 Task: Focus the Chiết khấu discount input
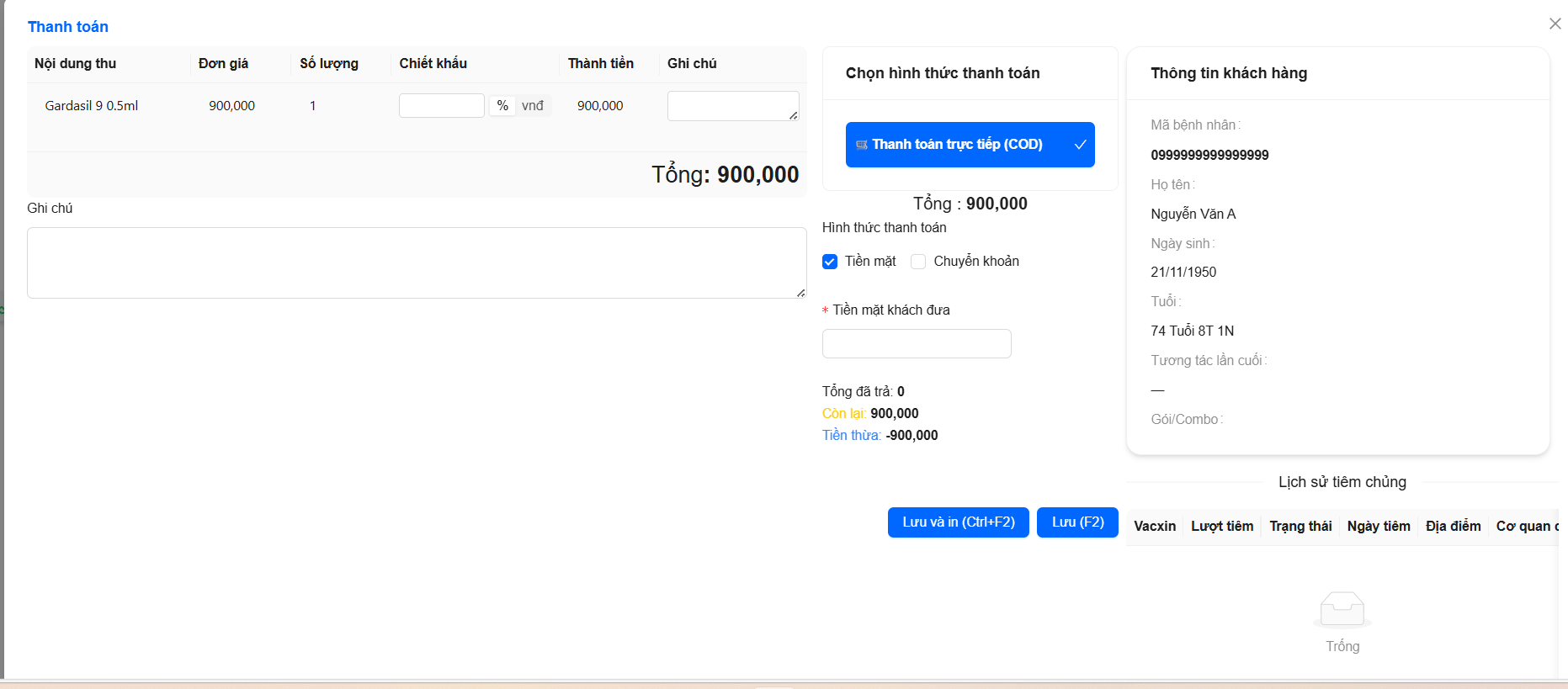coord(441,106)
